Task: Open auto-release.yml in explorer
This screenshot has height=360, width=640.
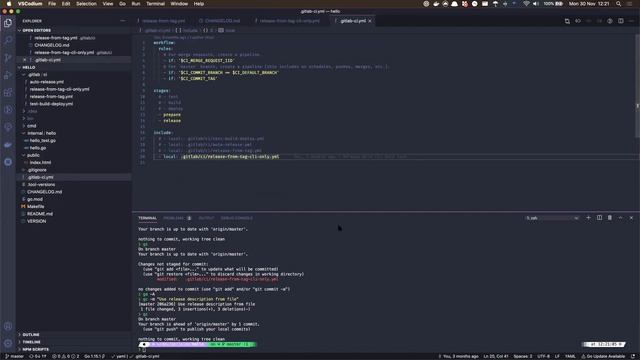Action: pyautogui.click(x=47, y=82)
